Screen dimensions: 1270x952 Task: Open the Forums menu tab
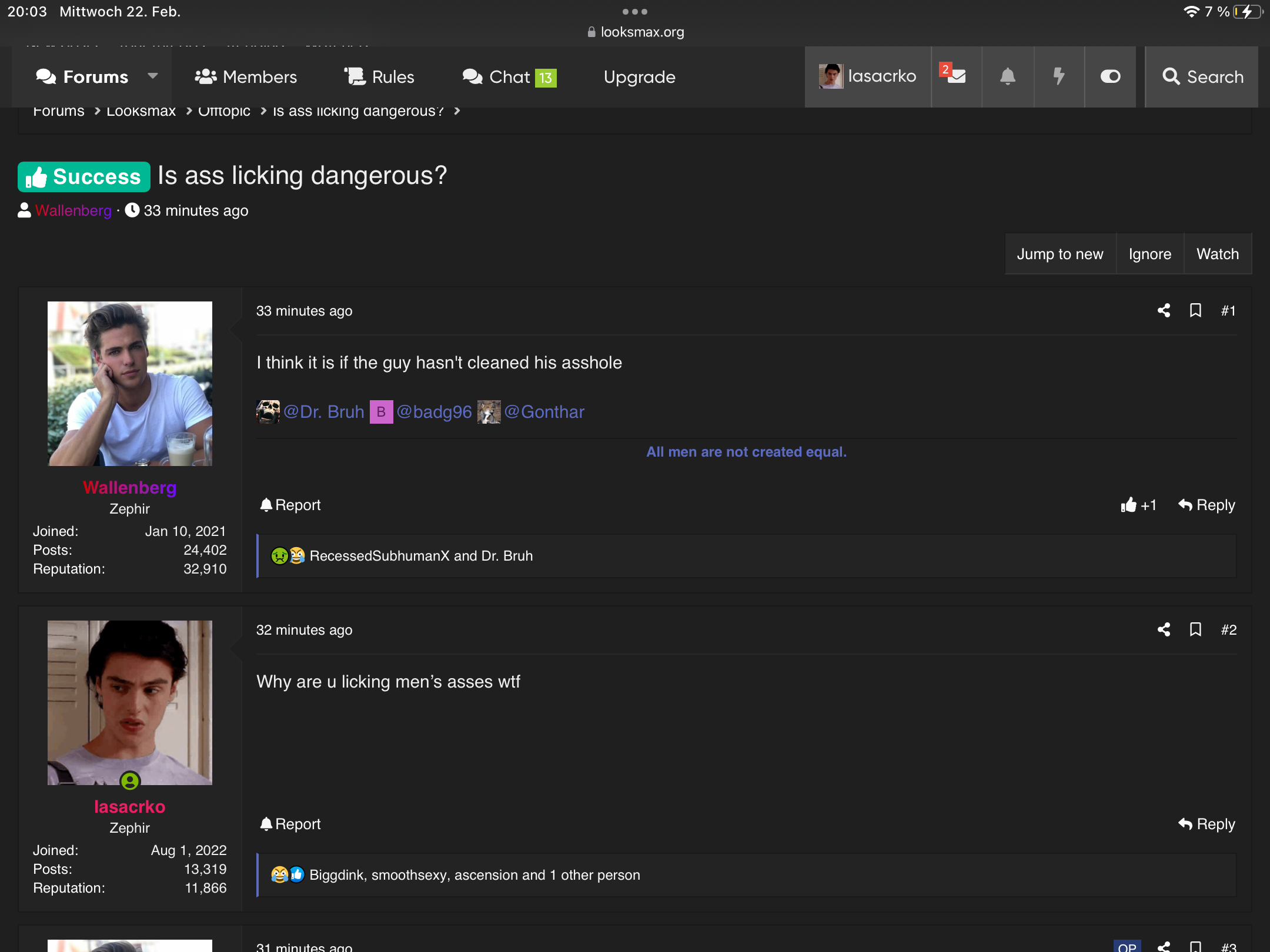(x=82, y=77)
